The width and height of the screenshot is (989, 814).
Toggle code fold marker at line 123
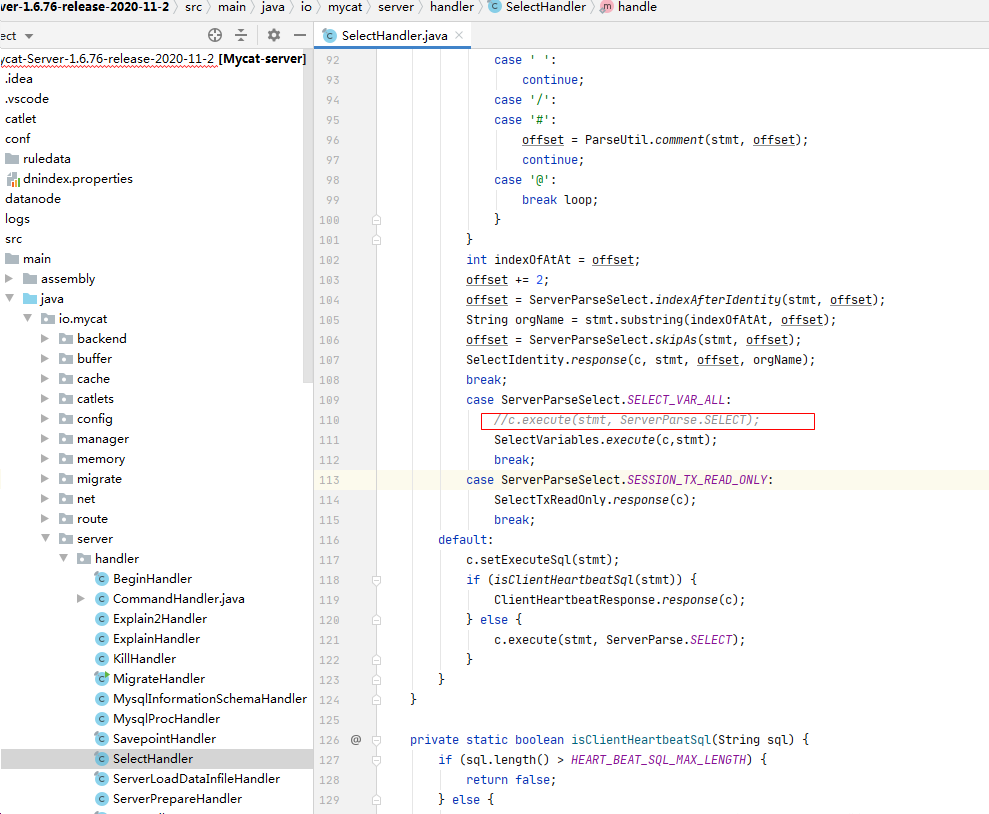click(x=377, y=680)
